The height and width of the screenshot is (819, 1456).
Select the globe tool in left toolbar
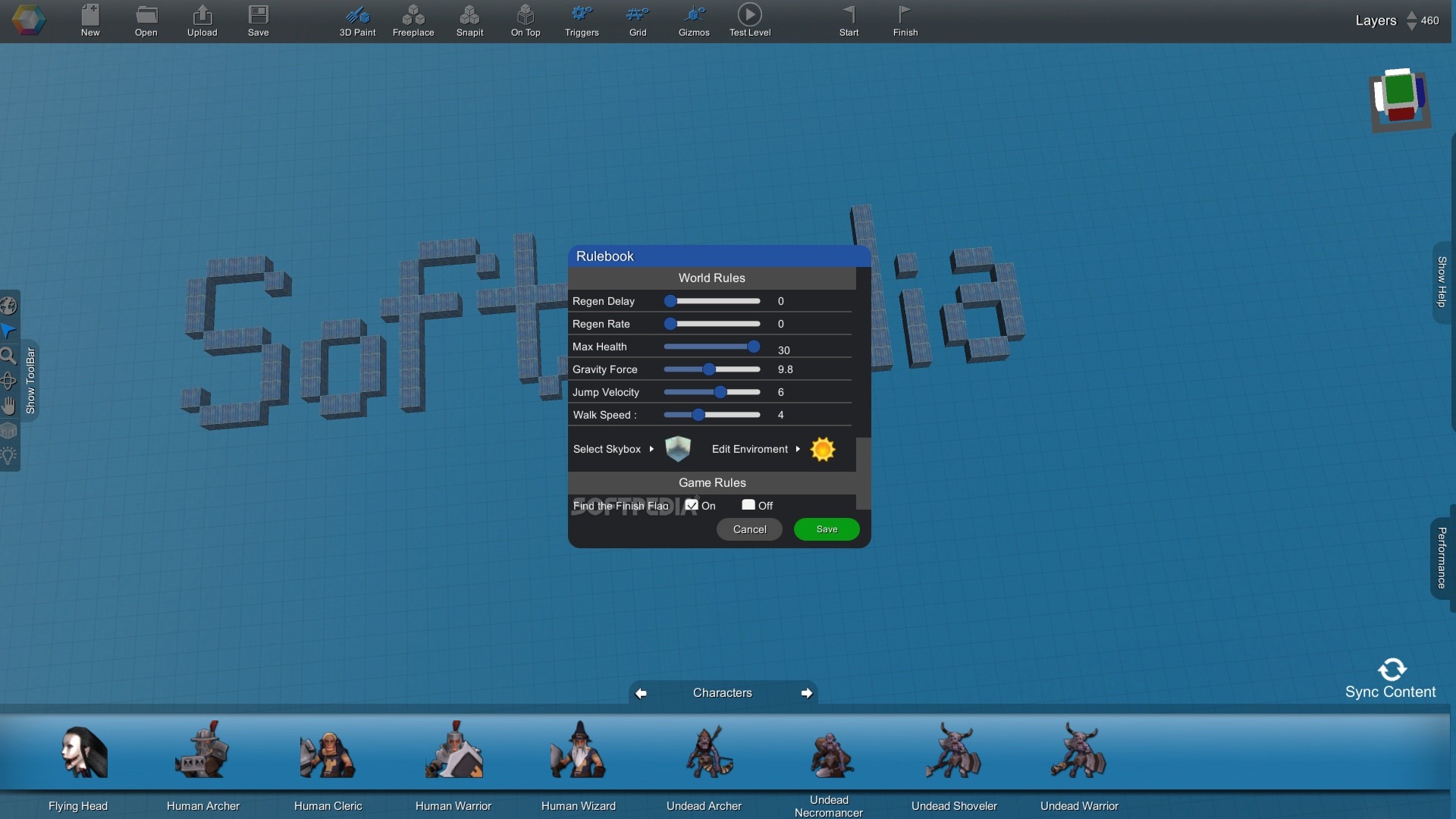[8, 306]
